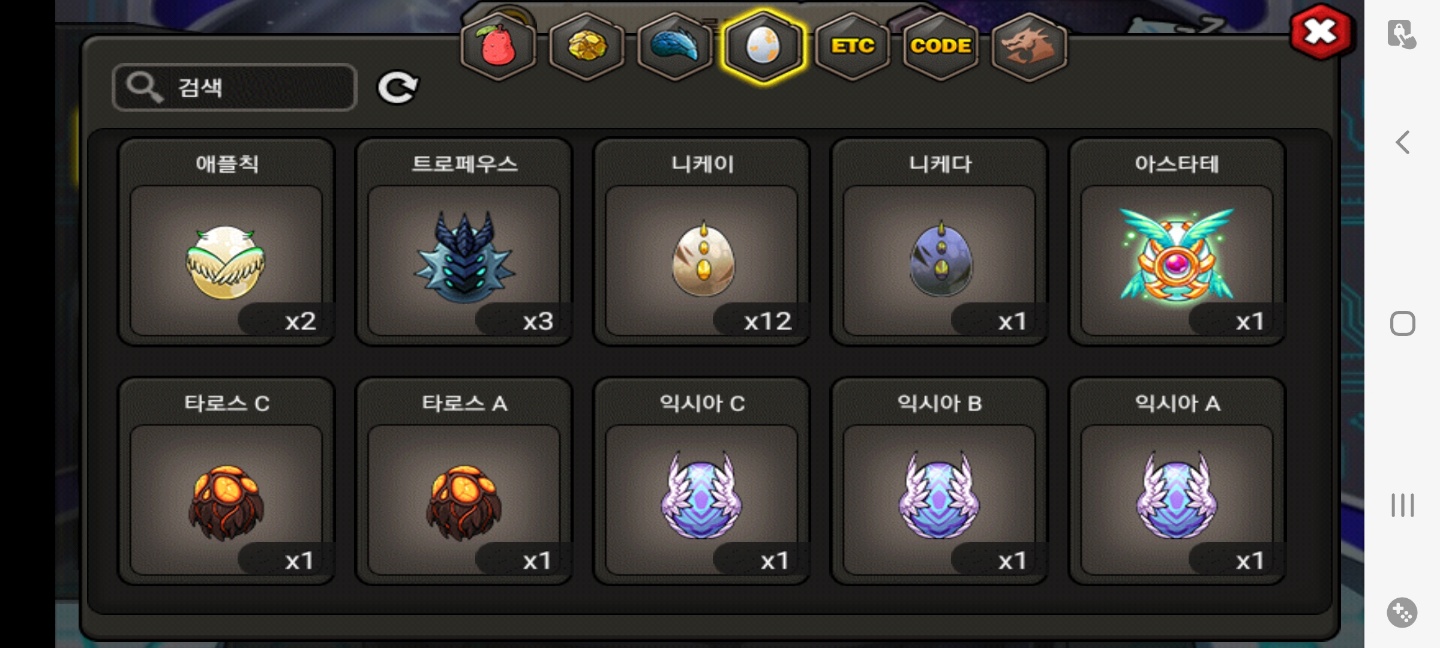1440x648 pixels.
Task: Click the 검색 search field
Action: click(235, 88)
